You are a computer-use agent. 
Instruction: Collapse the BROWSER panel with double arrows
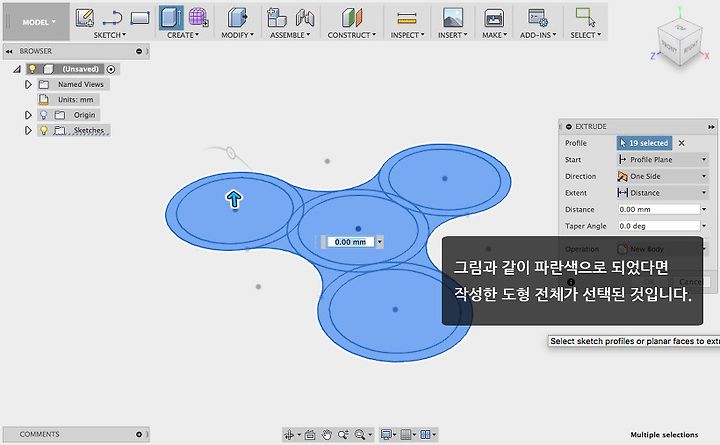9,51
